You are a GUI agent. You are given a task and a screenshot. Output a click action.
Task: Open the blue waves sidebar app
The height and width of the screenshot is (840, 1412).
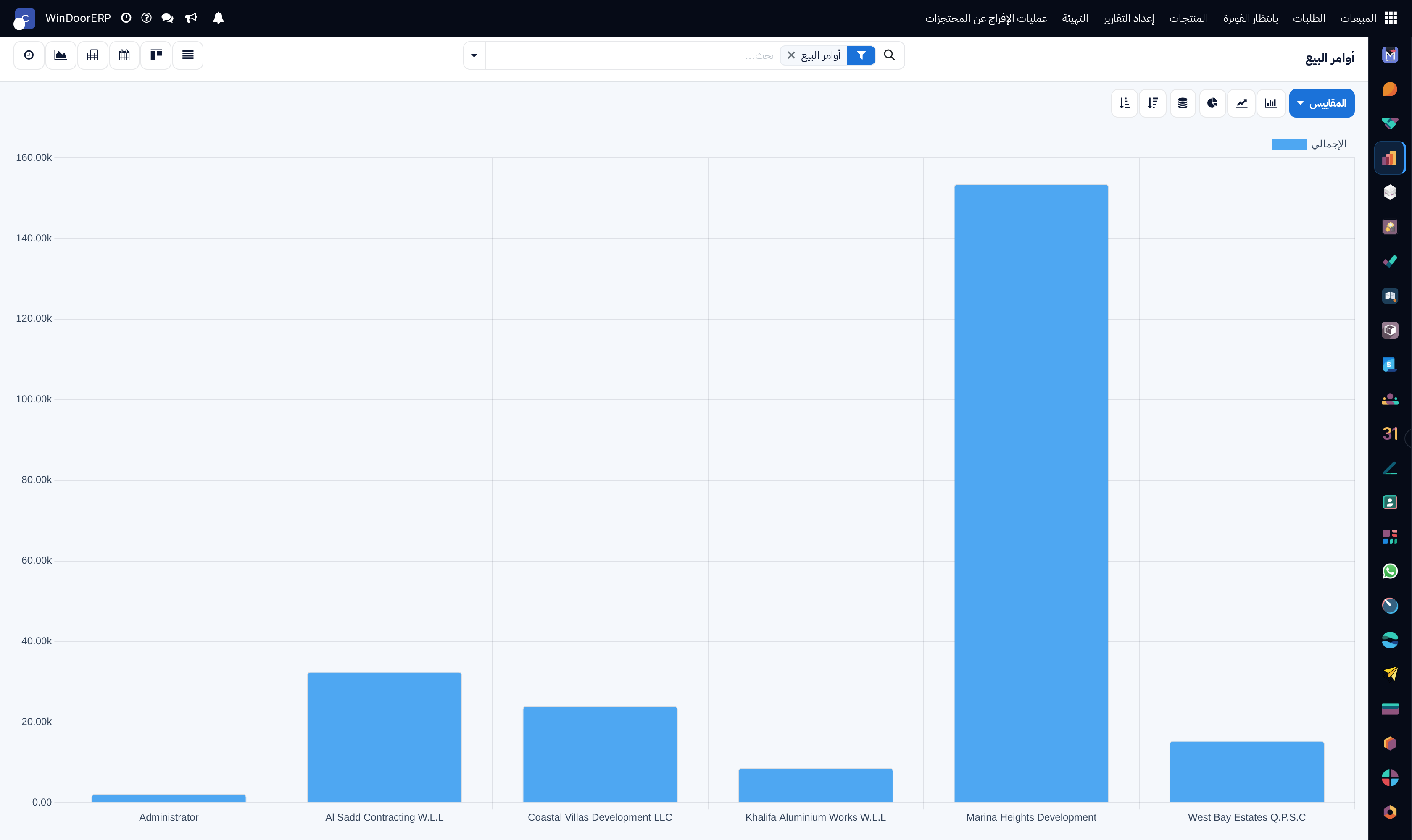[1390, 640]
